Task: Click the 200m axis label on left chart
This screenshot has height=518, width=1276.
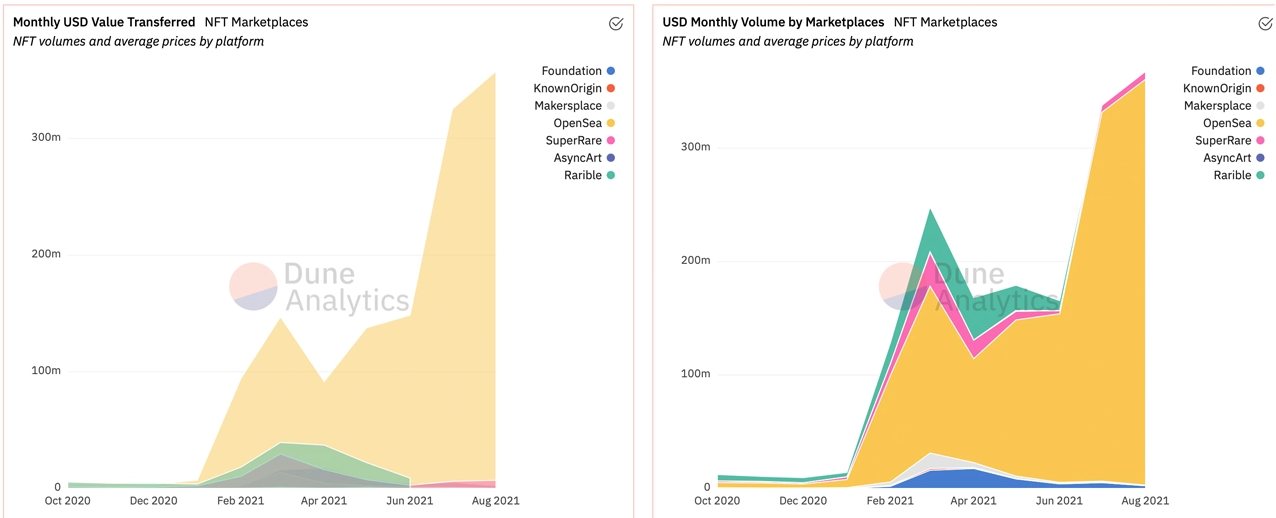Action: tap(47, 254)
